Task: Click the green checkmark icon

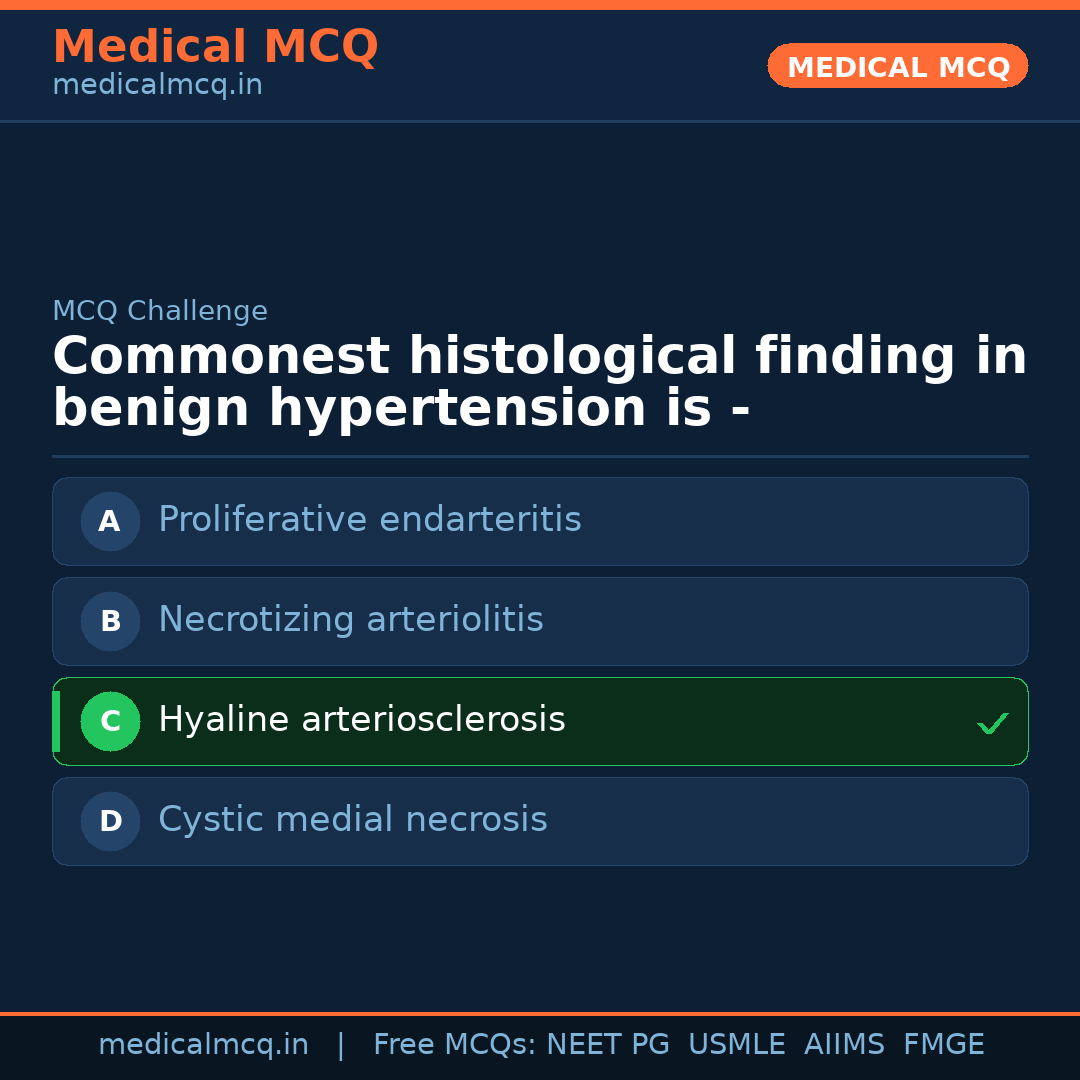Action: pos(992,723)
